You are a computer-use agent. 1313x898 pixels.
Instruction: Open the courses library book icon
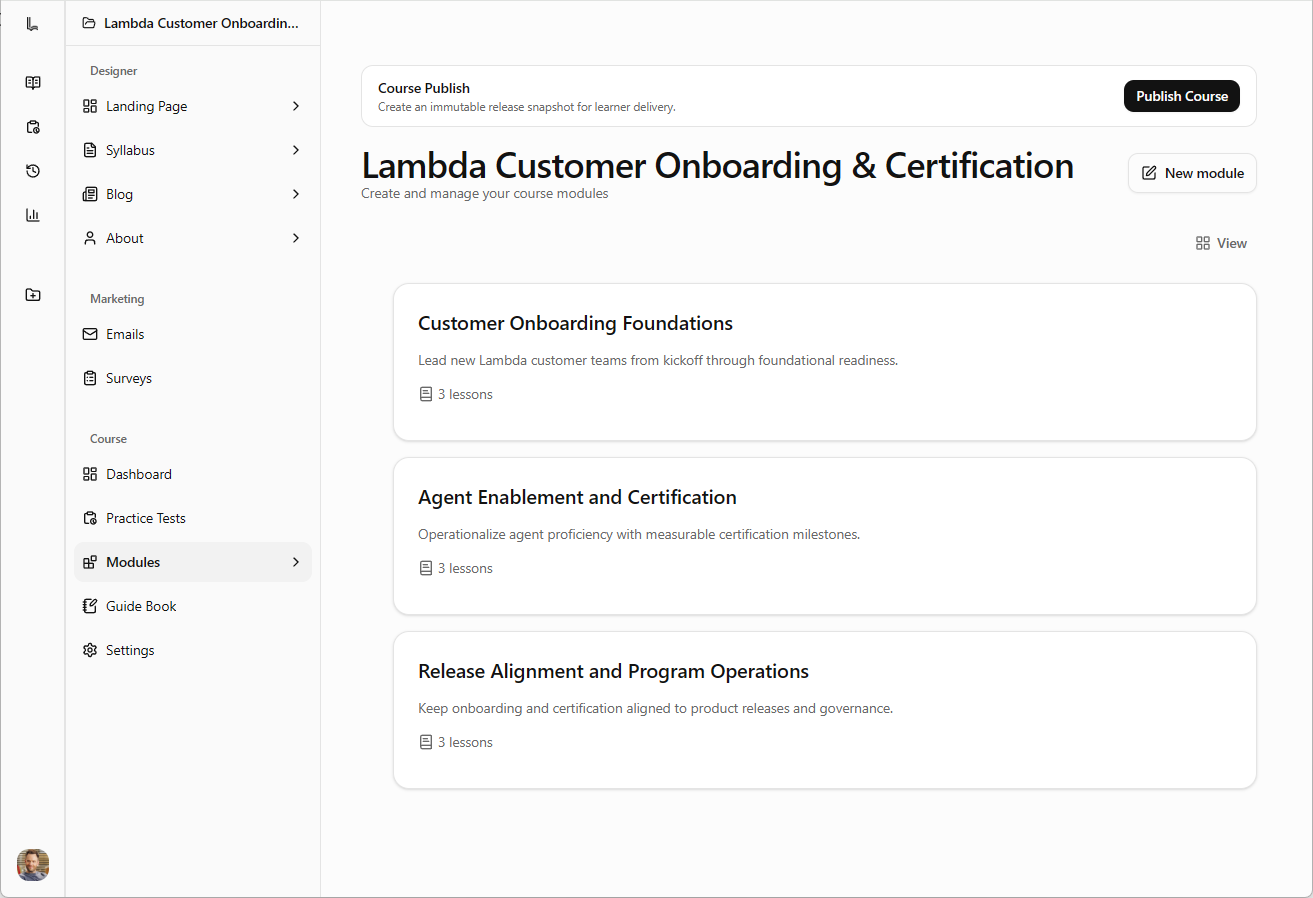coord(32,82)
